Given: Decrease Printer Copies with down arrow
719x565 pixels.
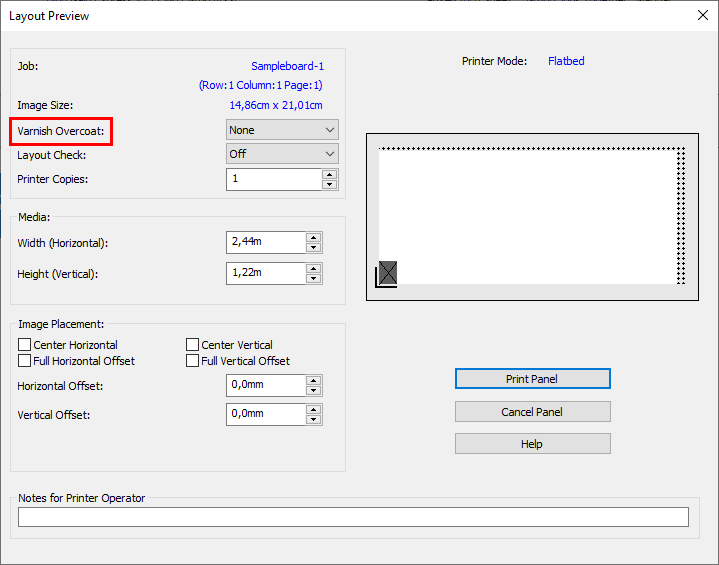Looking at the screenshot, I should [329, 184].
